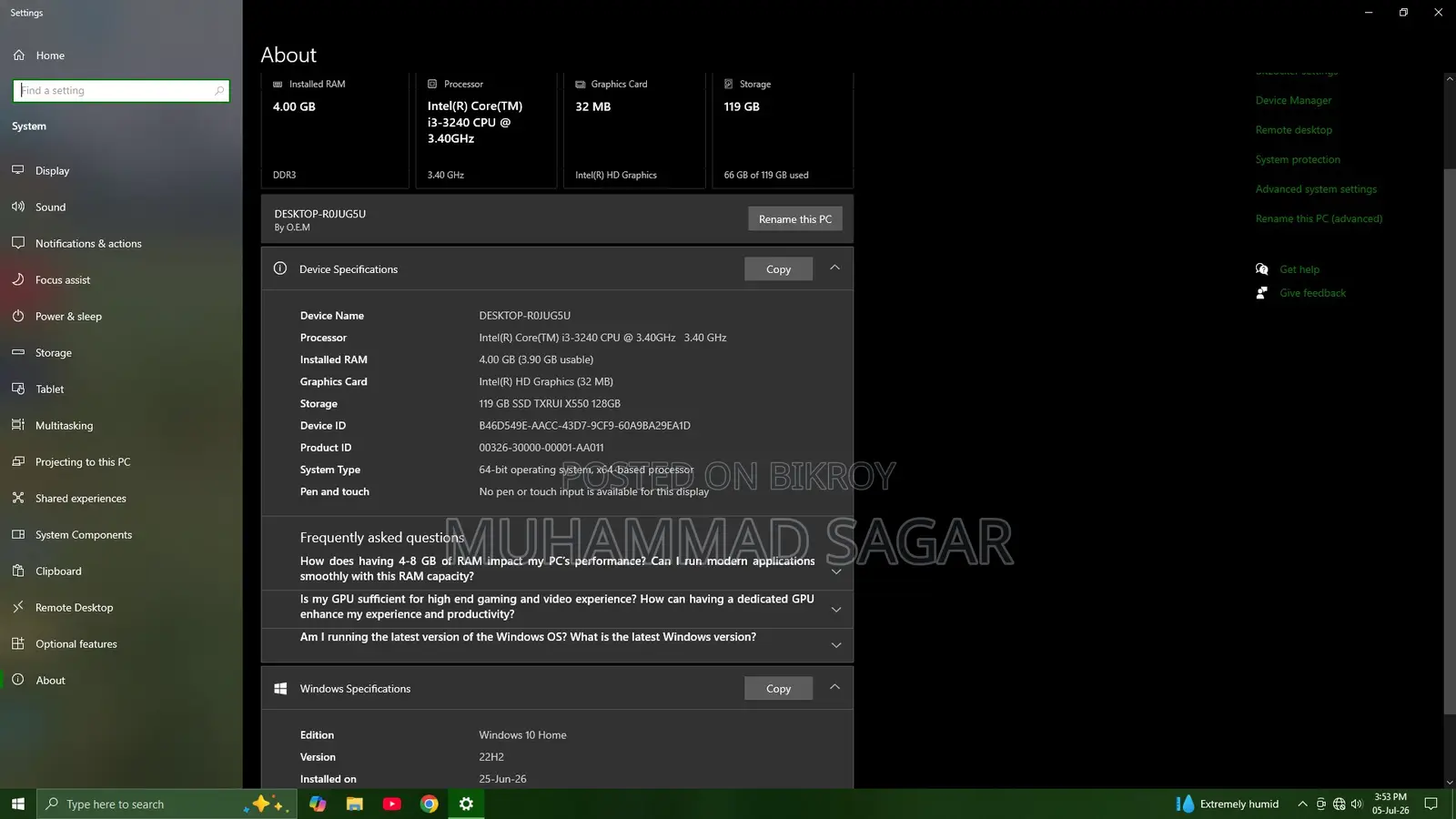Open Remote Desktop sidebar icon
Image resolution: width=1456 pixels, height=819 pixels.
[18, 607]
